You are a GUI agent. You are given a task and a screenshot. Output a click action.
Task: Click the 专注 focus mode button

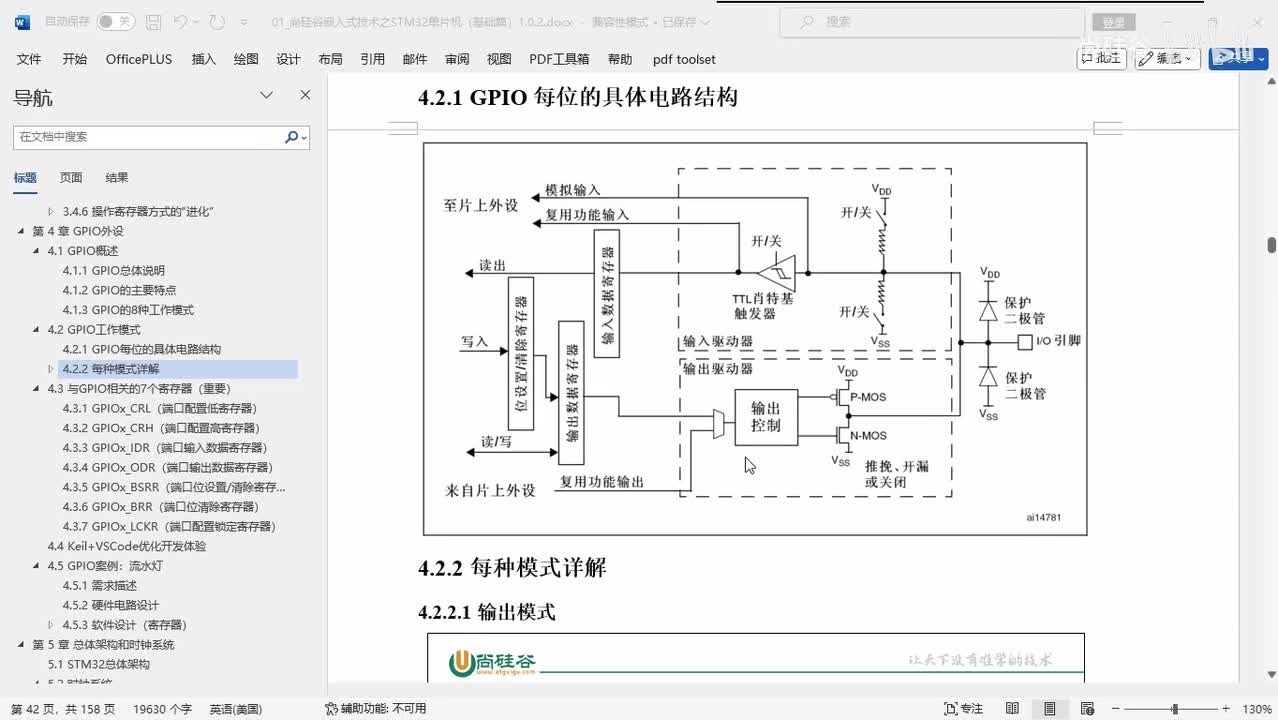[x=964, y=709]
